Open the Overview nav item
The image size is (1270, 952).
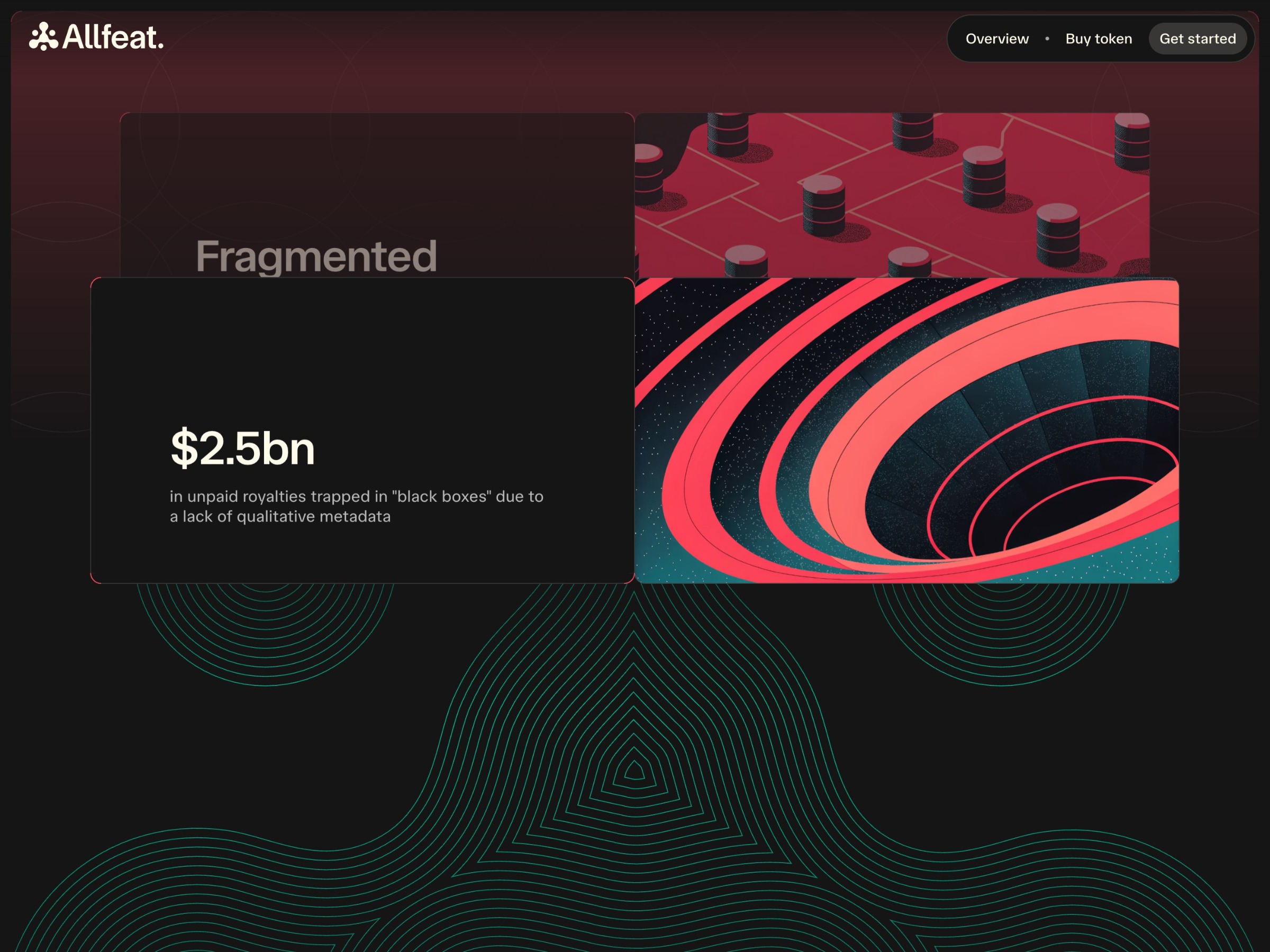(997, 39)
